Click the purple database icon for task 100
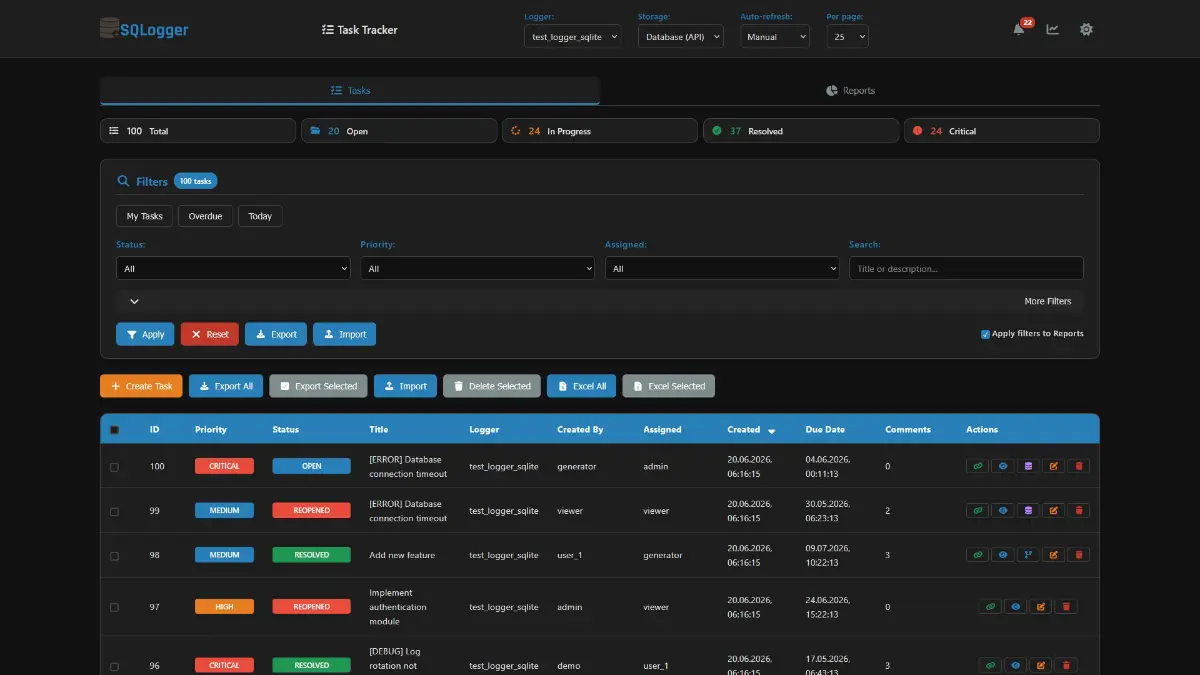1200x675 pixels. 1028,466
